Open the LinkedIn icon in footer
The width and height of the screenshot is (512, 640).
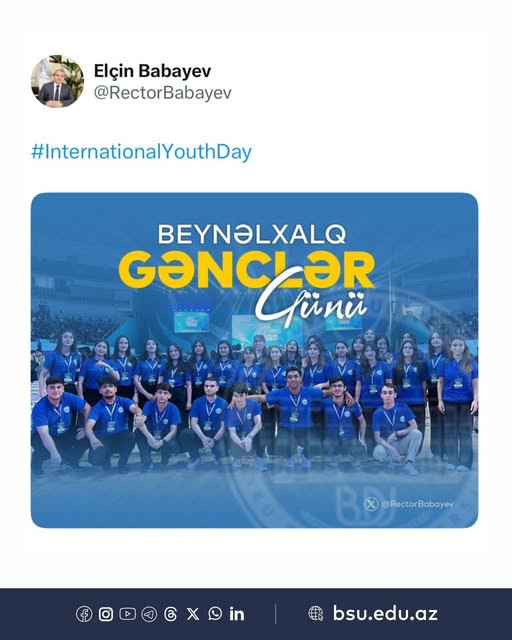pyautogui.click(x=237, y=614)
